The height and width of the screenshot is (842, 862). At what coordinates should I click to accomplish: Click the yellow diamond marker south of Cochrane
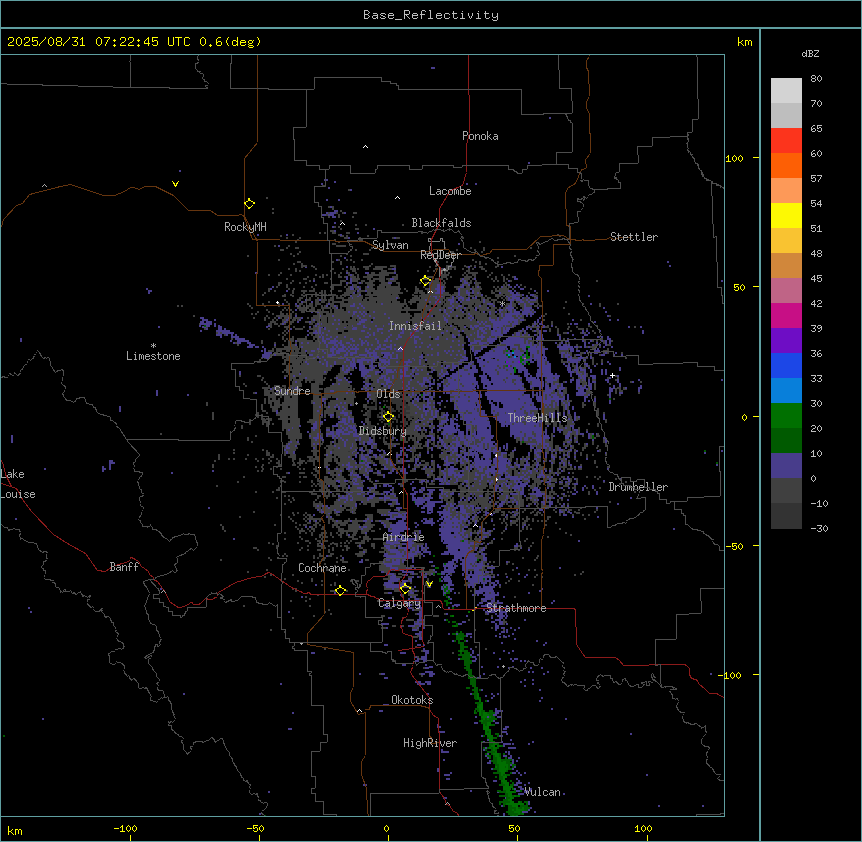[x=340, y=590]
